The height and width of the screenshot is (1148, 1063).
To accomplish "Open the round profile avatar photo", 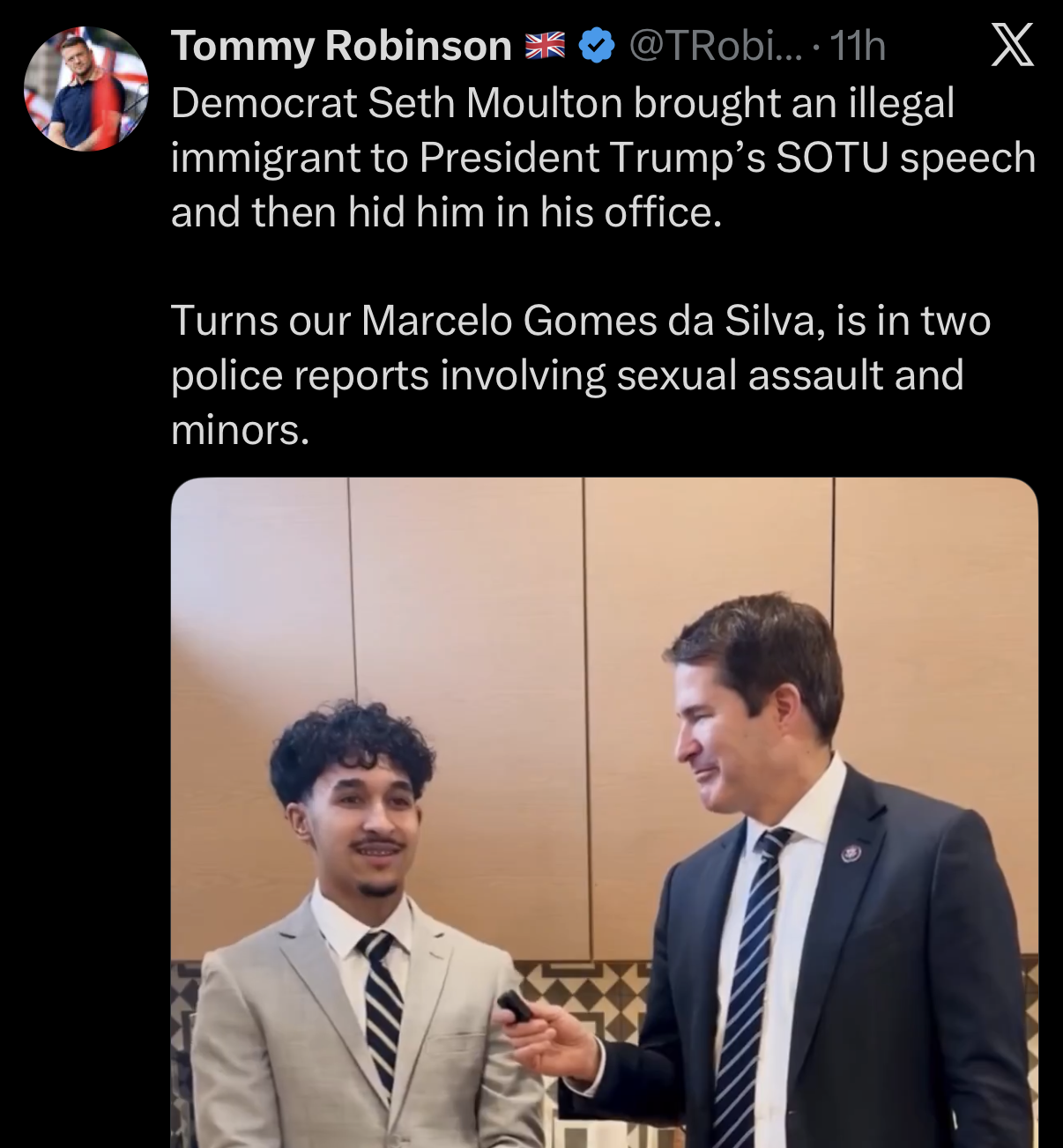I will pyautogui.click(x=86, y=88).
